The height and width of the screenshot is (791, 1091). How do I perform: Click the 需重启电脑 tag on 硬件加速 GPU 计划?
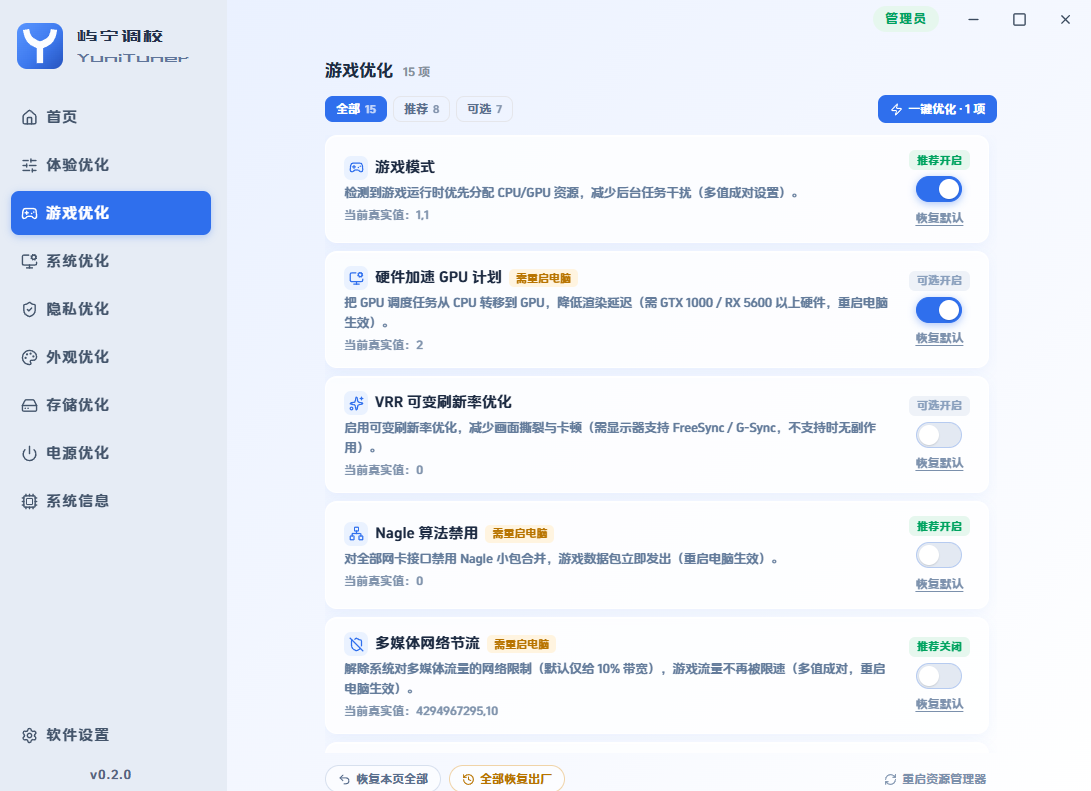(x=543, y=278)
